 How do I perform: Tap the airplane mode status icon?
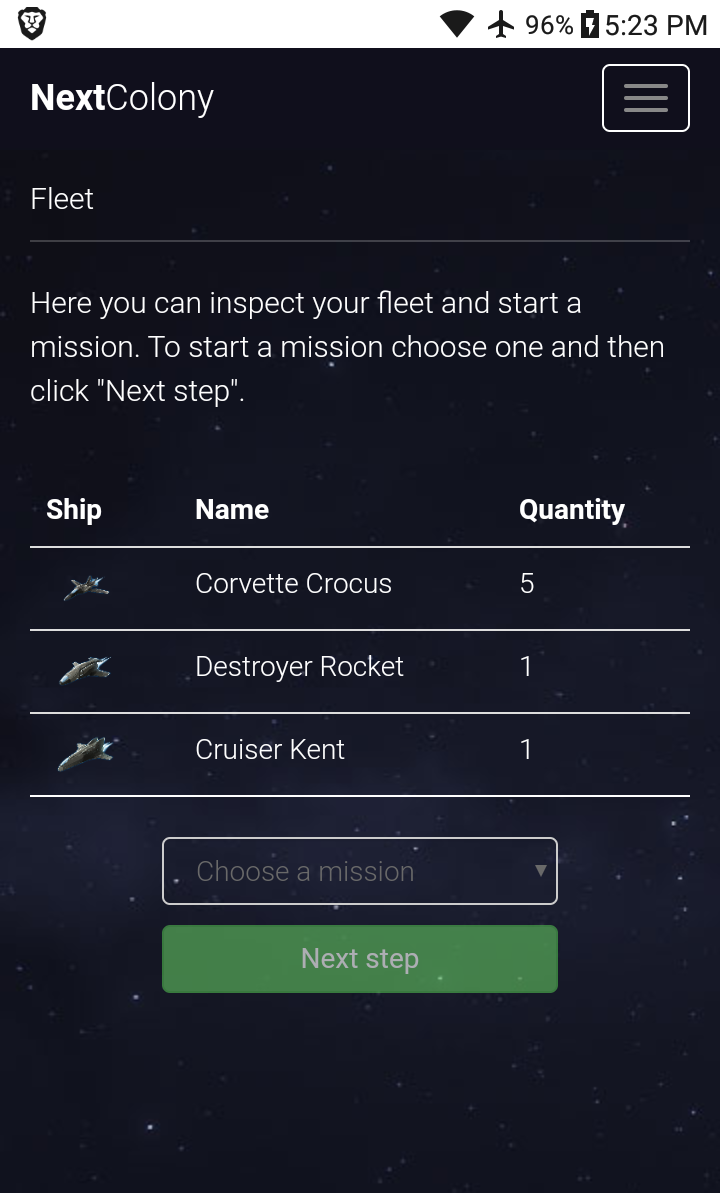pyautogui.click(x=500, y=24)
